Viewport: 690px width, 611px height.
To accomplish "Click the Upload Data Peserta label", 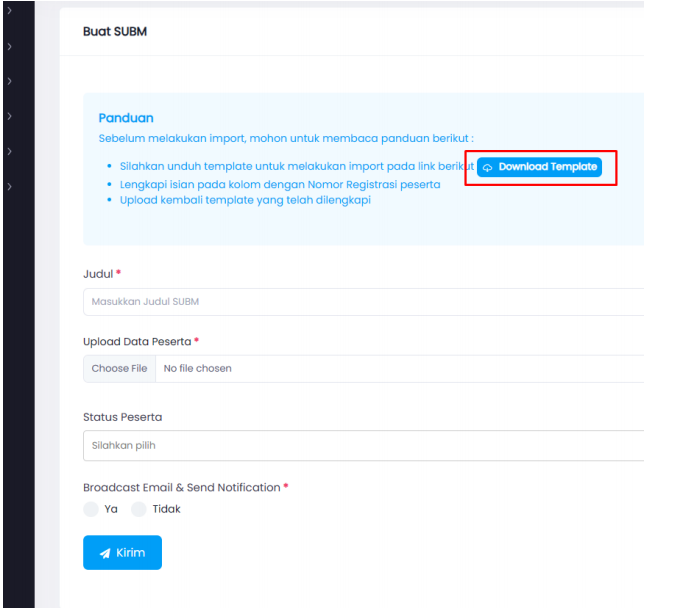I will click(x=137, y=341).
